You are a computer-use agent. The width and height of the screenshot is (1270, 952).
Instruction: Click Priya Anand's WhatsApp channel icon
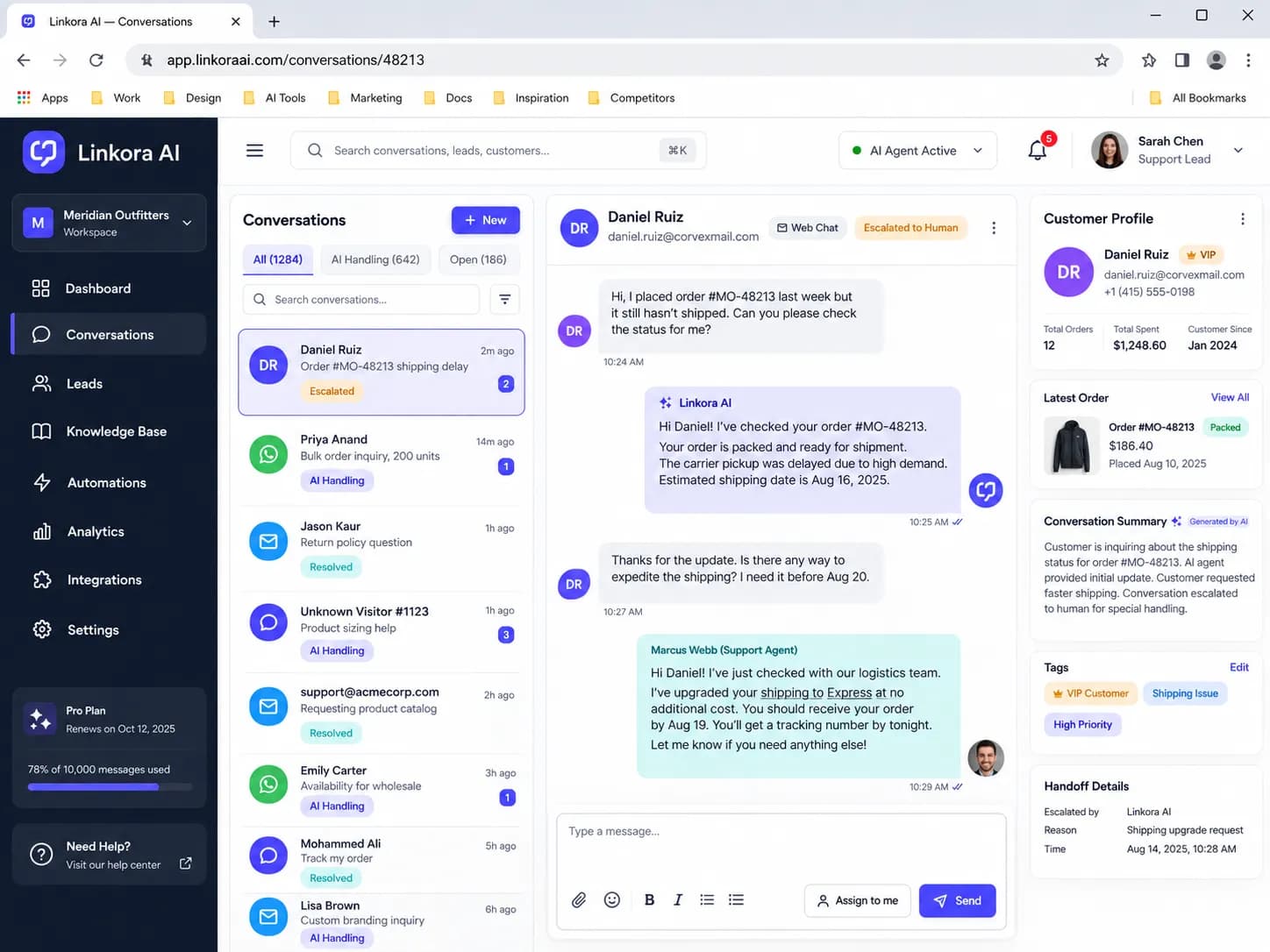268,454
